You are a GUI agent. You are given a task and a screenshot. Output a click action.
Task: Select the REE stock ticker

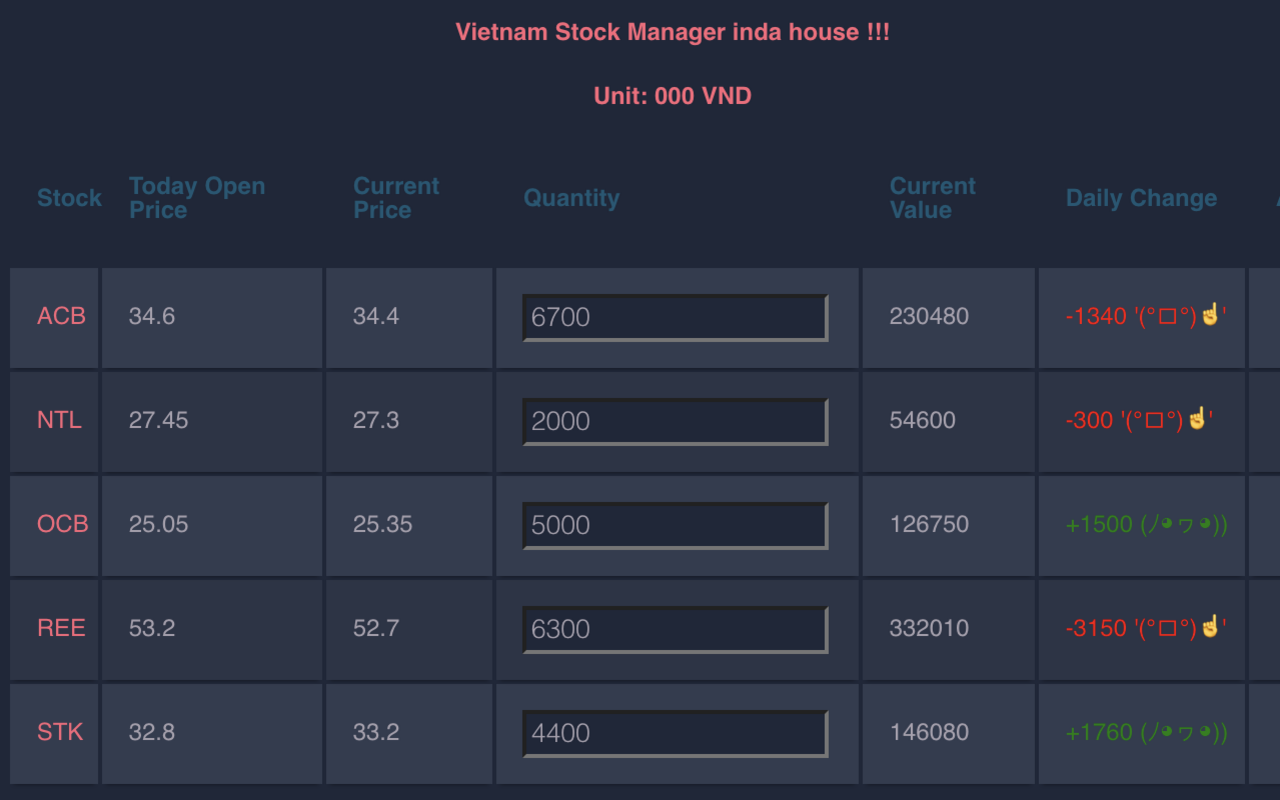pyautogui.click(x=61, y=628)
